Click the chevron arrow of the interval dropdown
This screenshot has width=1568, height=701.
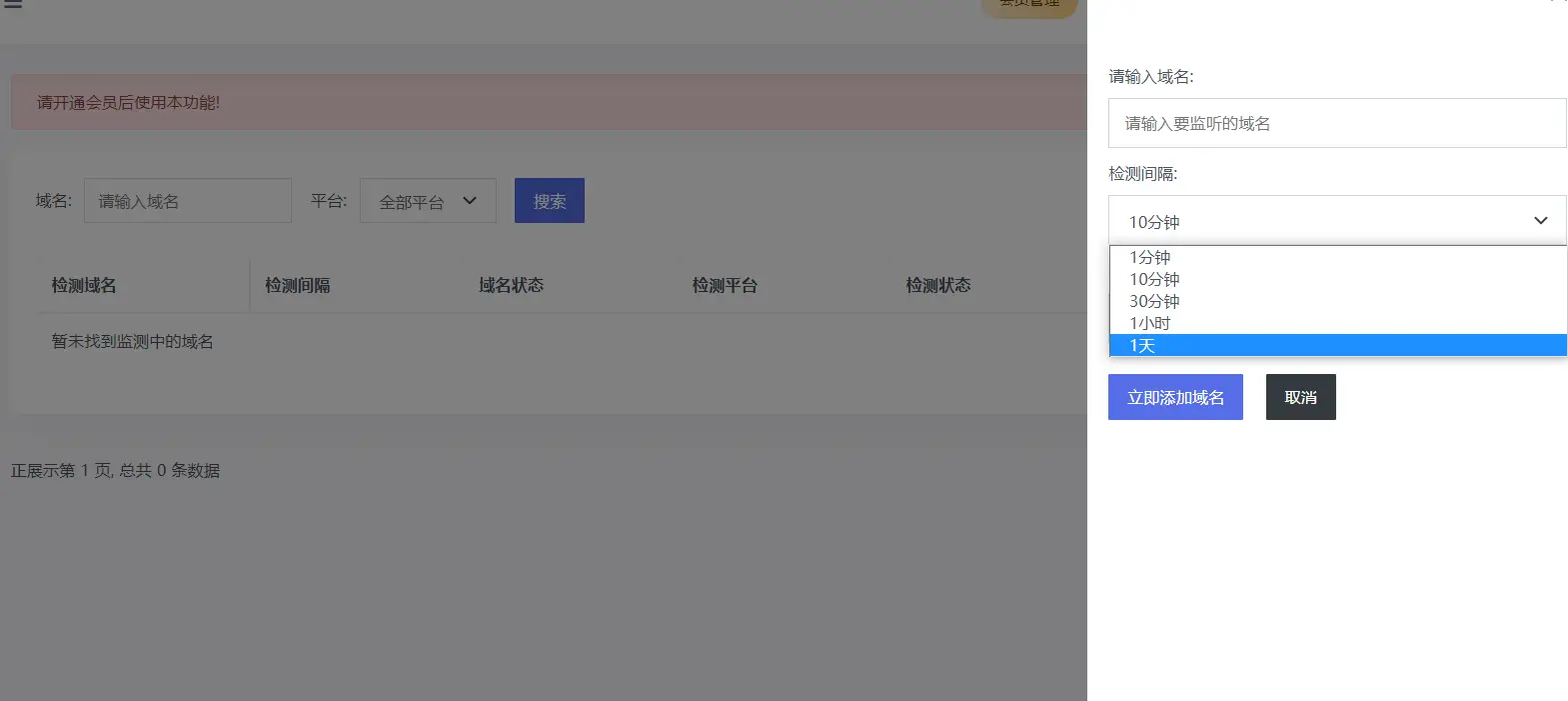click(x=1540, y=221)
